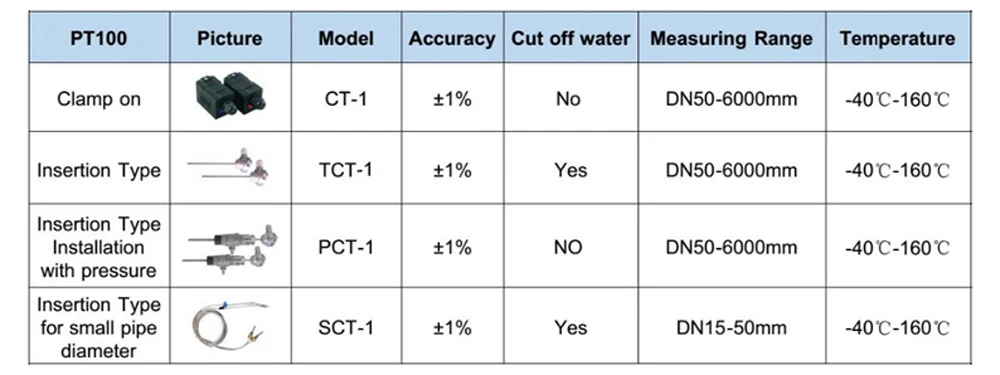Screen dimensions: 1000x375
Task: Click the Clamp on sensor picture
Action: (230, 98)
